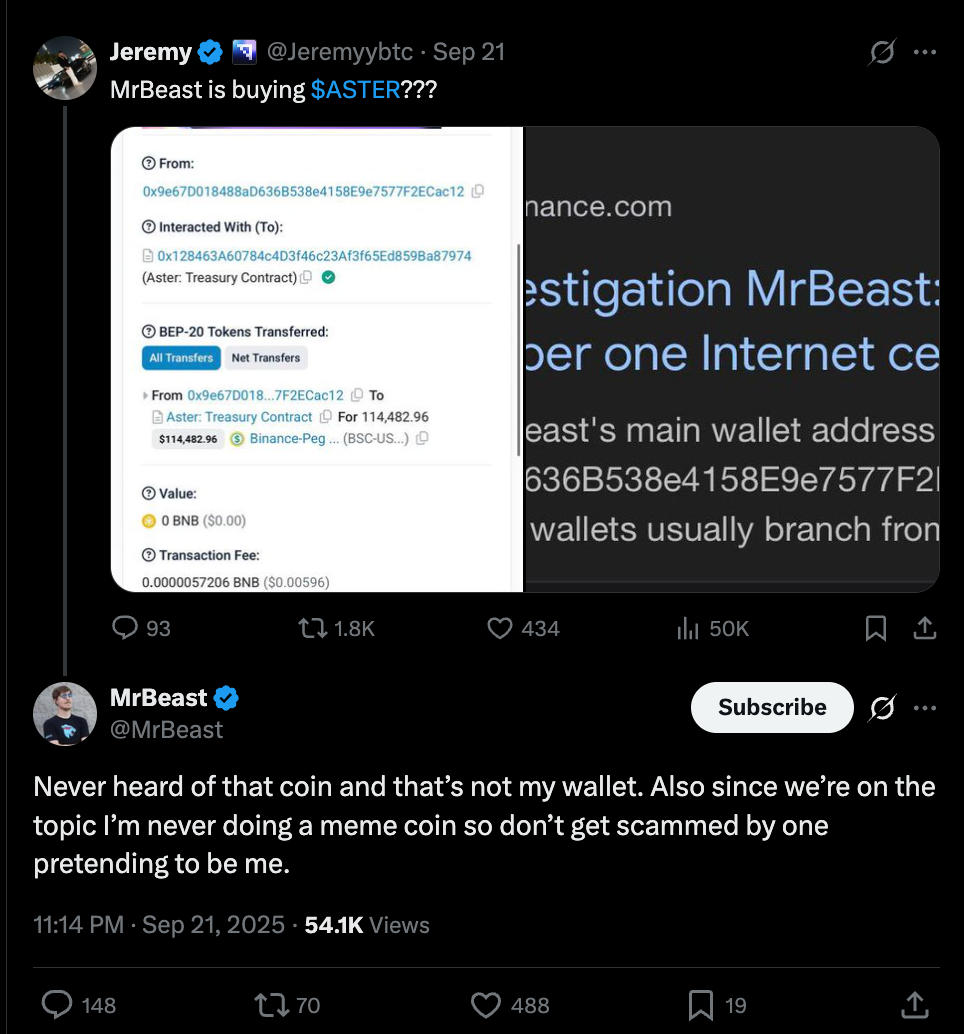
Task: Click Jeremy's NFT profile badge
Action: coord(243,51)
